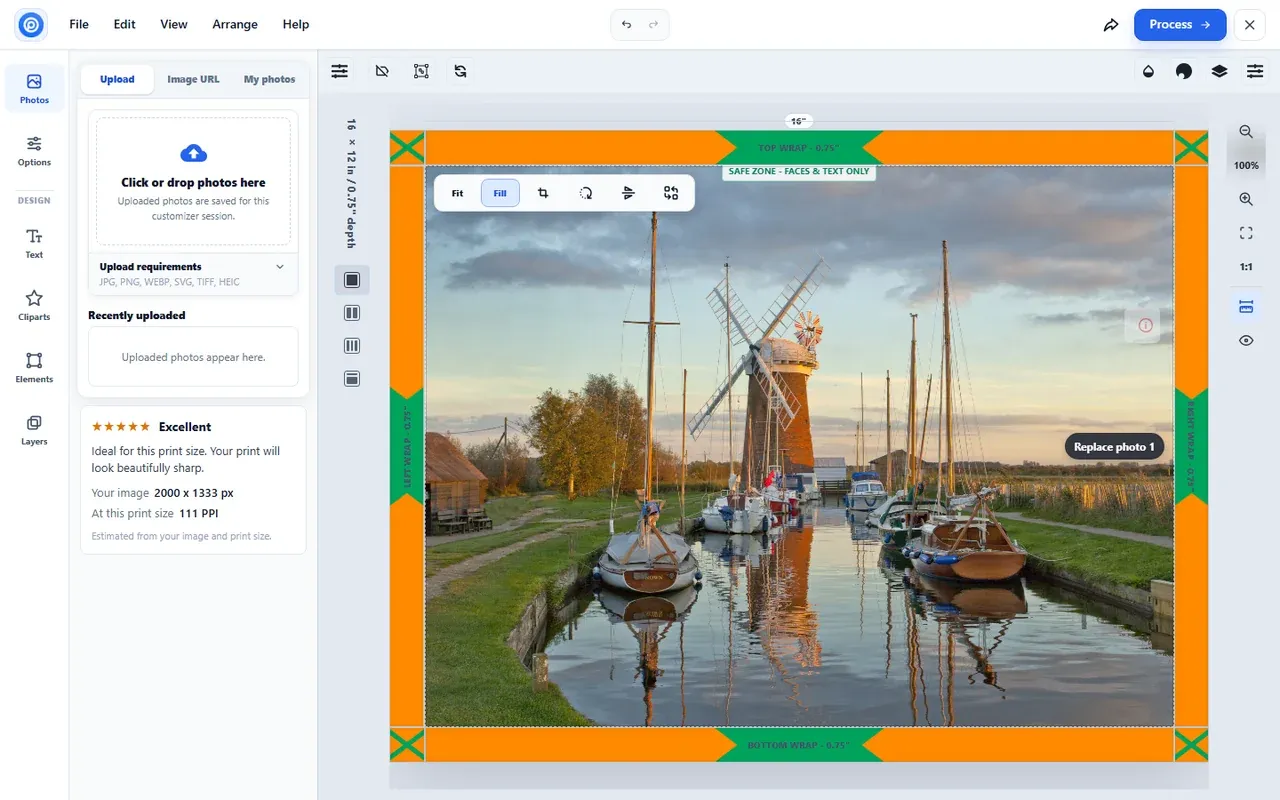Open the View menu
This screenshot has height=800, width=1280.
pyautogui.click(x=174, y=24)
